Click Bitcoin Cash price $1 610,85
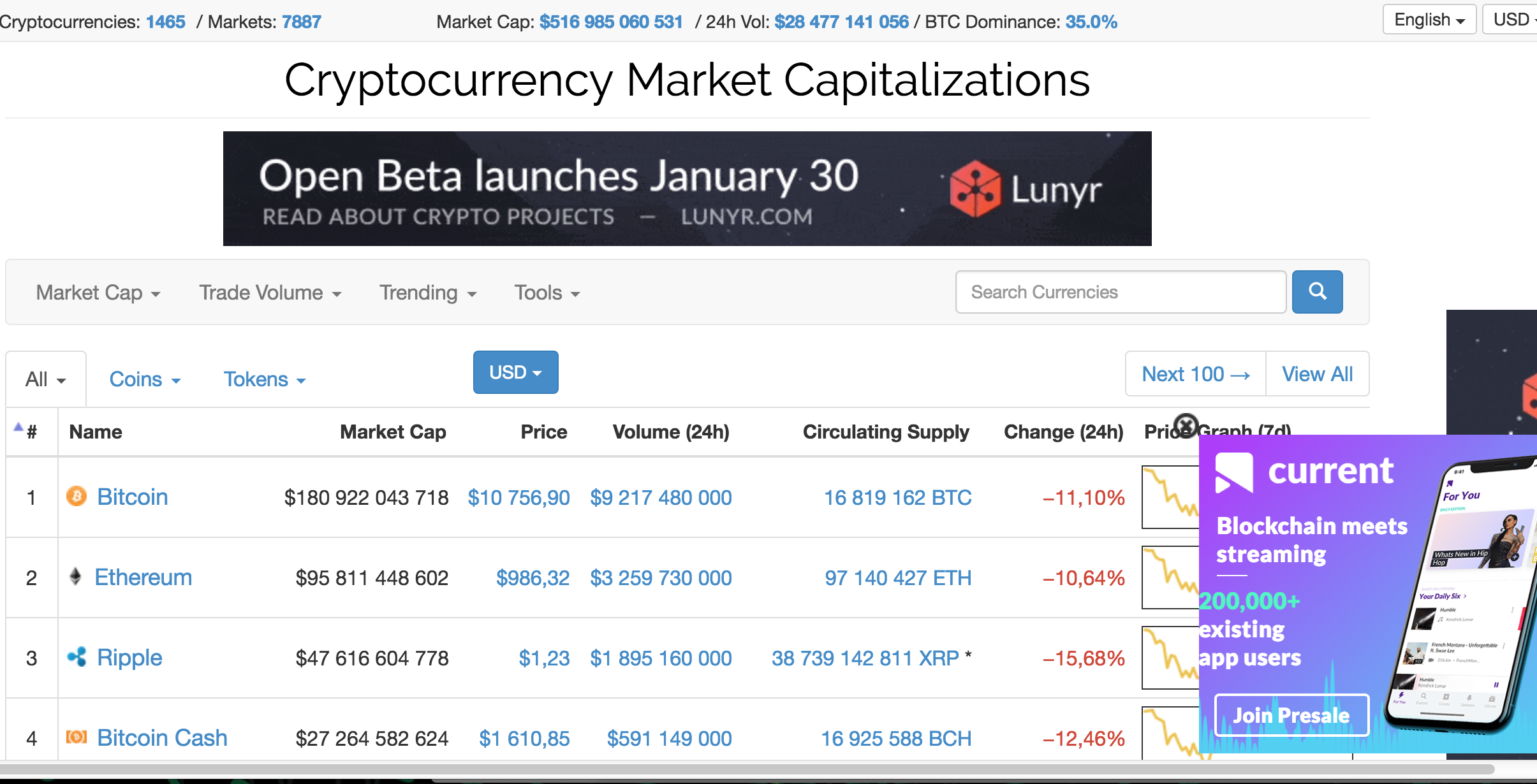This screenshot has height=784, width=1537. tap(524, 738)
